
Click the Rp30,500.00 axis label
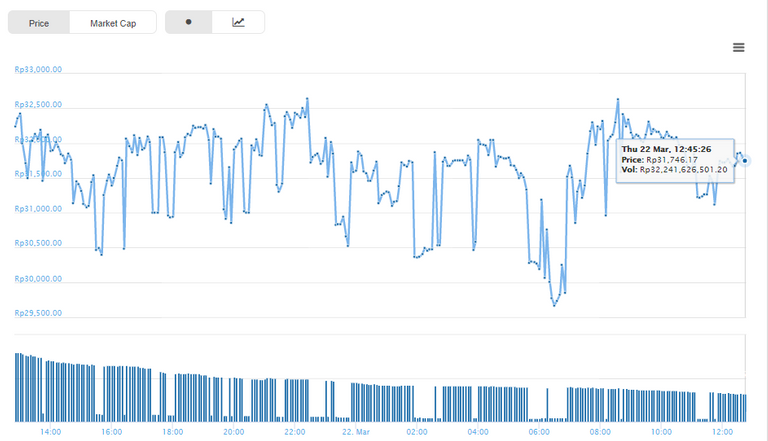click(38, 243)
